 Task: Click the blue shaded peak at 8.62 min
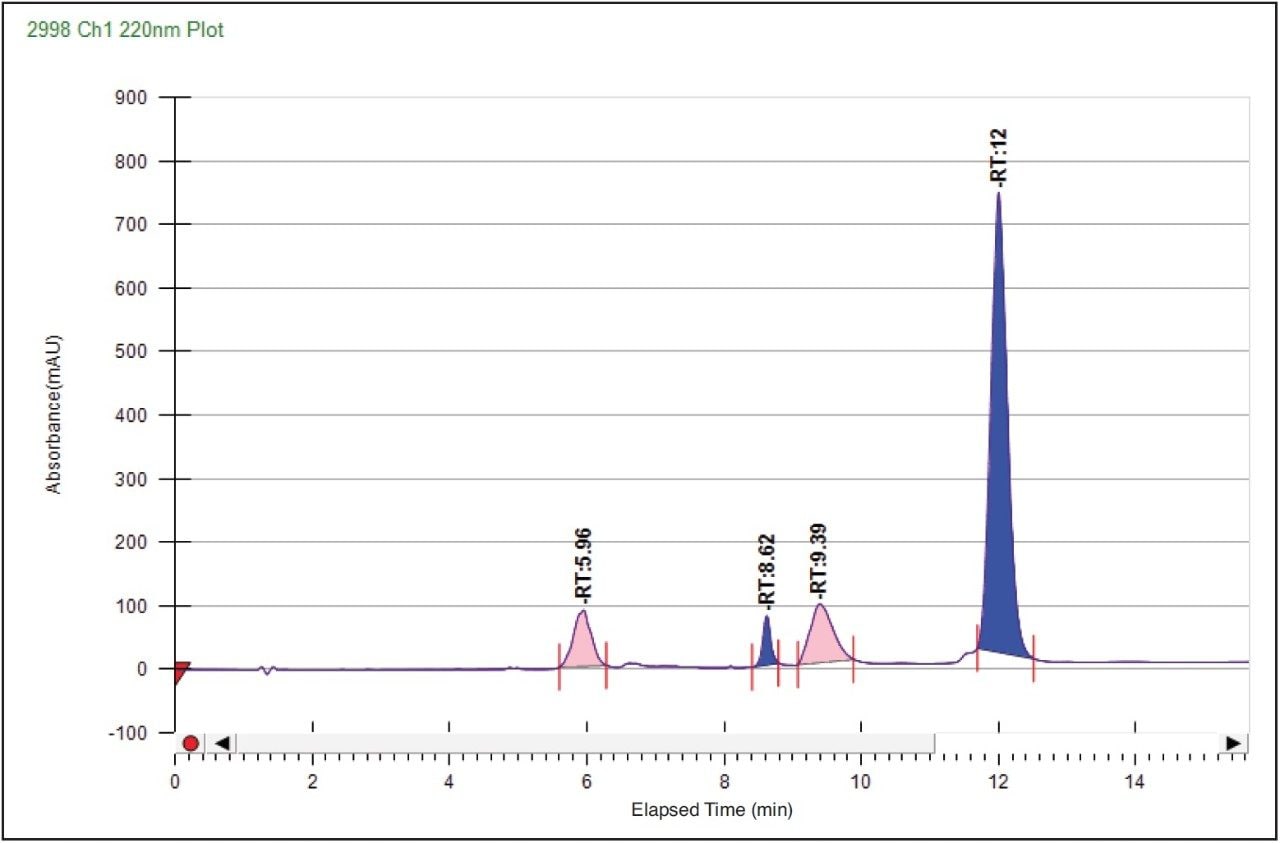767,644
